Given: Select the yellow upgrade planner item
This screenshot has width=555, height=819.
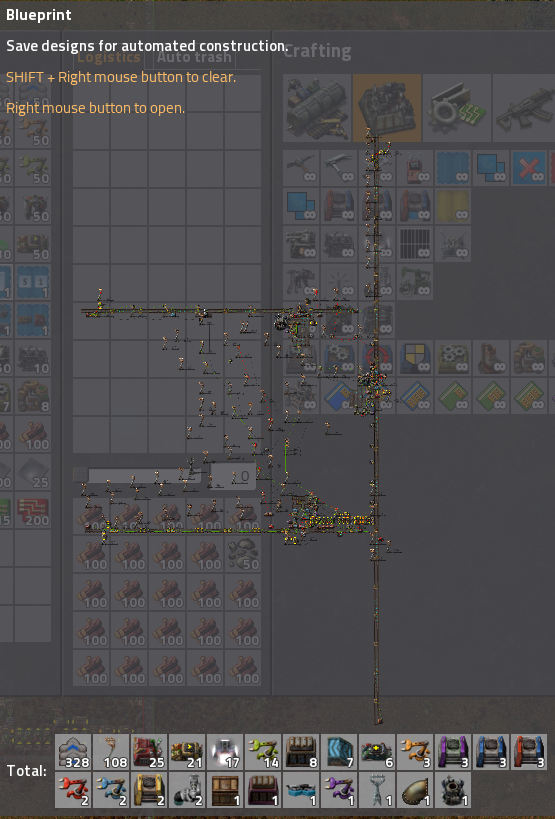Looking at the screenshot, I should tap(453, 206).
